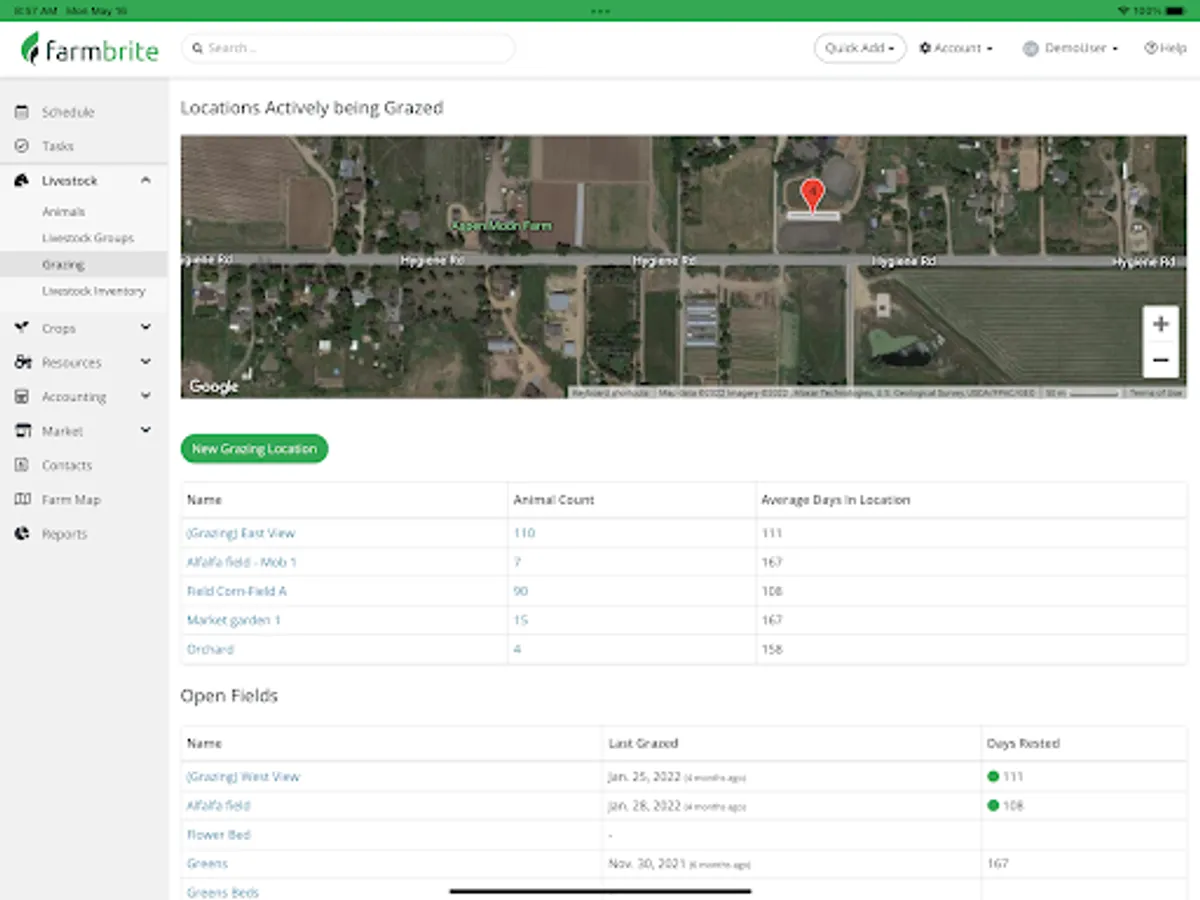Image resolution: width=1200 pixels, height=900 pixels.
Task: Click the Schedule calendar icon in sidebar
Action: pyautogui.click(x=21, y=112)
